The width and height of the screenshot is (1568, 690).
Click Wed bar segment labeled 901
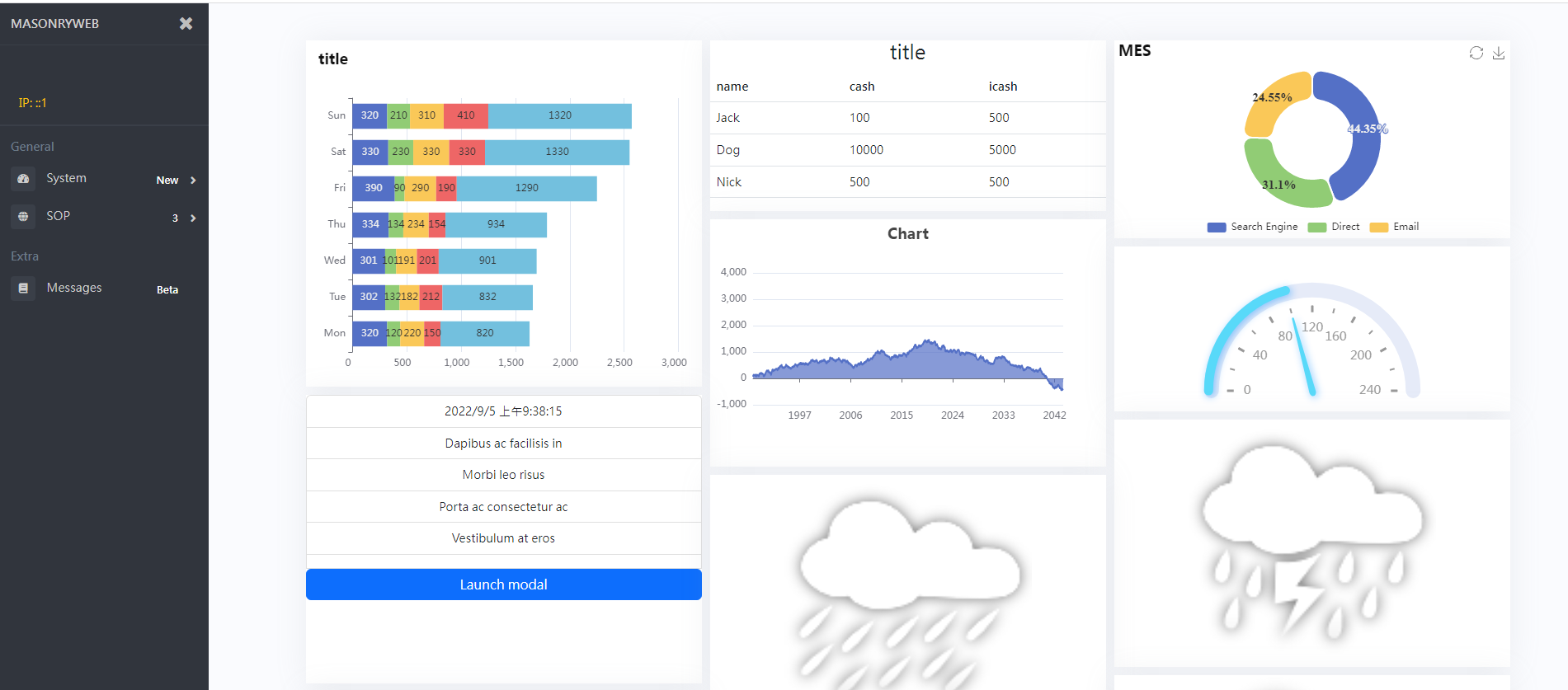[487, 261]
